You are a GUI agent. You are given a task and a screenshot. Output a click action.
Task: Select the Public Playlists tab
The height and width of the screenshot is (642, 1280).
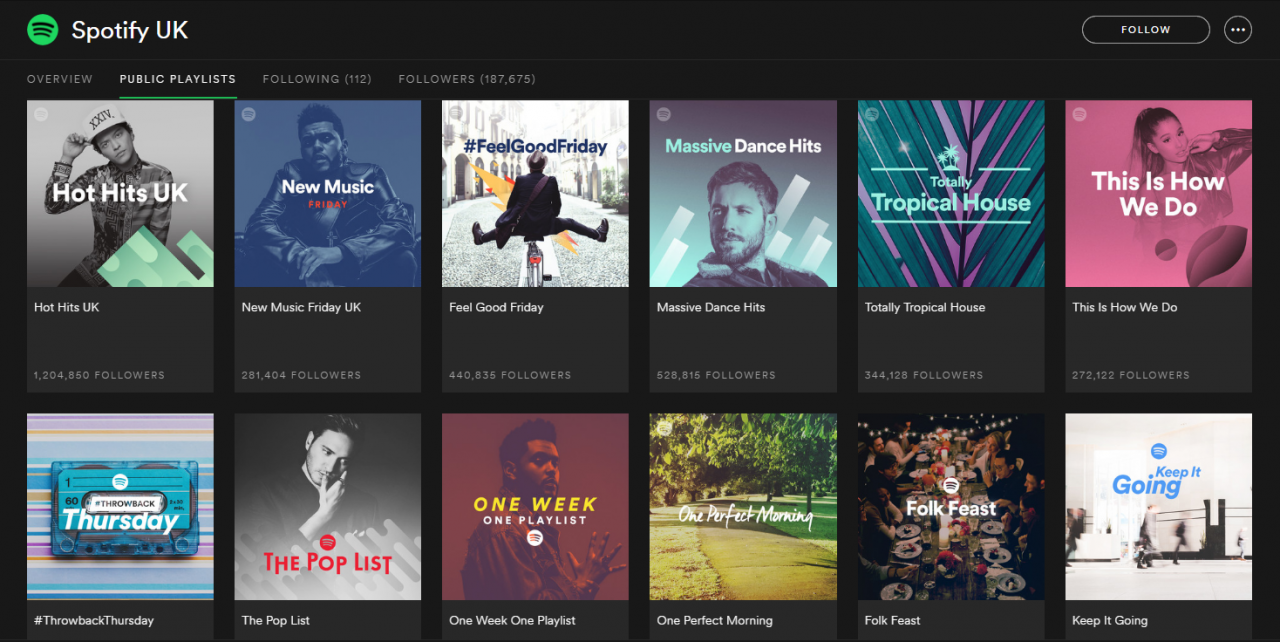tap(177, 79)
